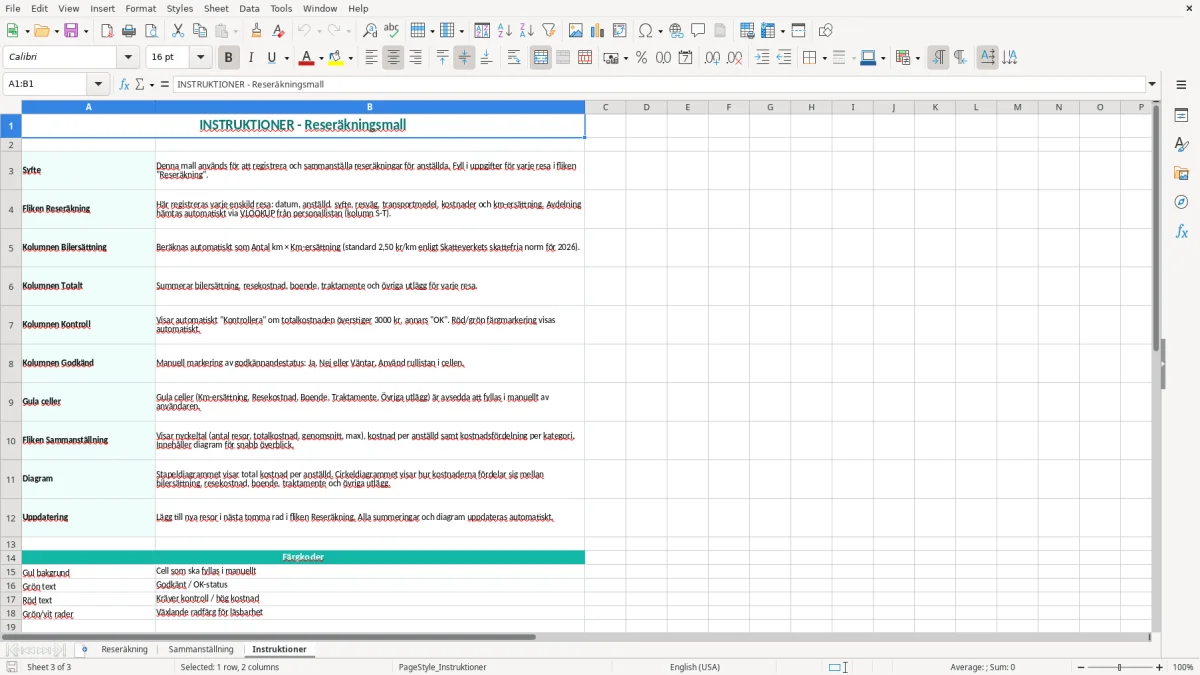Format cells as percent
1200x675 pixels.
[x=641, y=58]
